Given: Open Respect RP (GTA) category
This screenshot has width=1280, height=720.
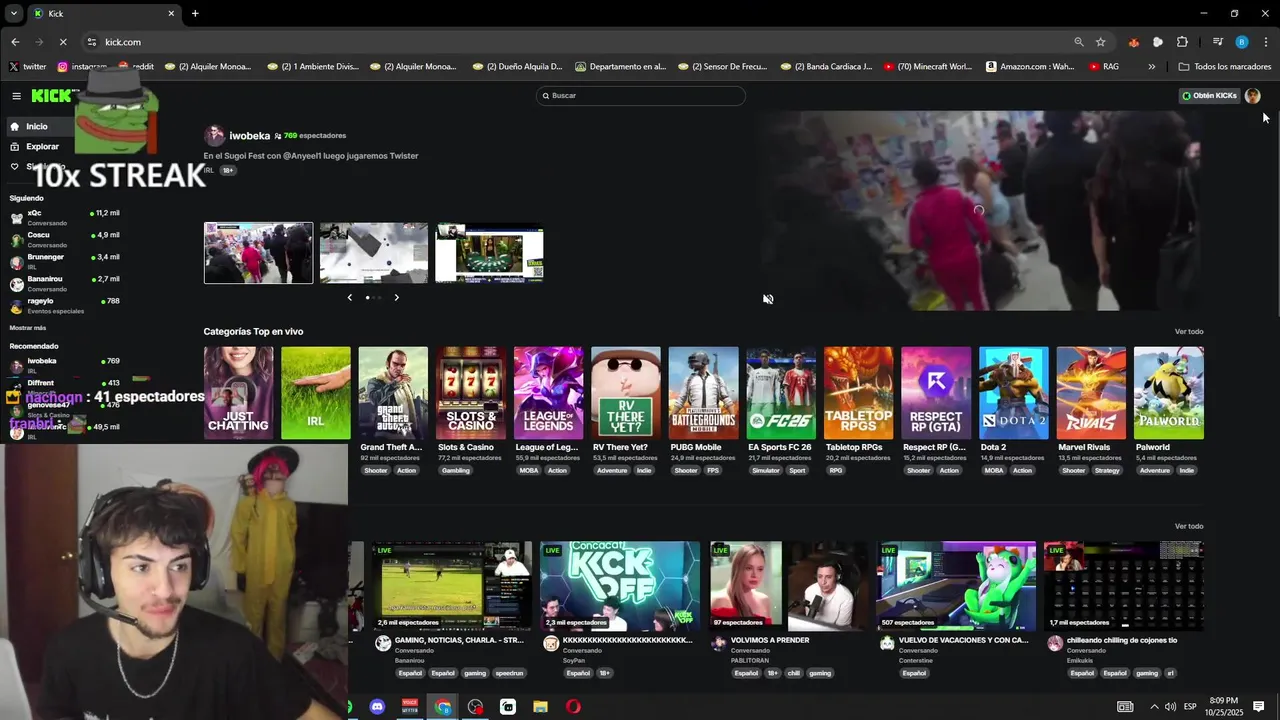Looking at the screenshot, I should (x=936, y=393).
